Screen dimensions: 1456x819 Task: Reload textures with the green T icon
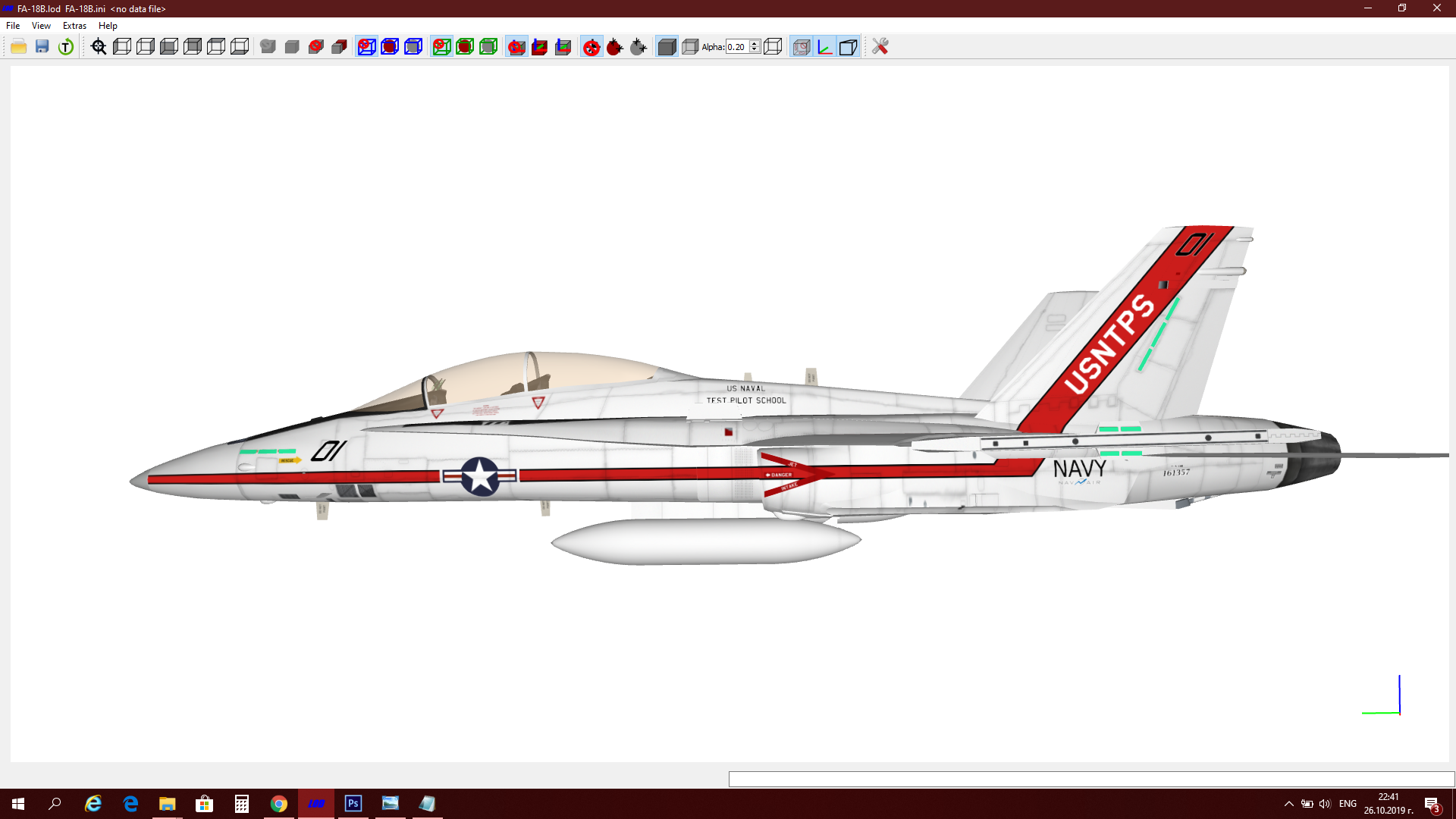66,47
